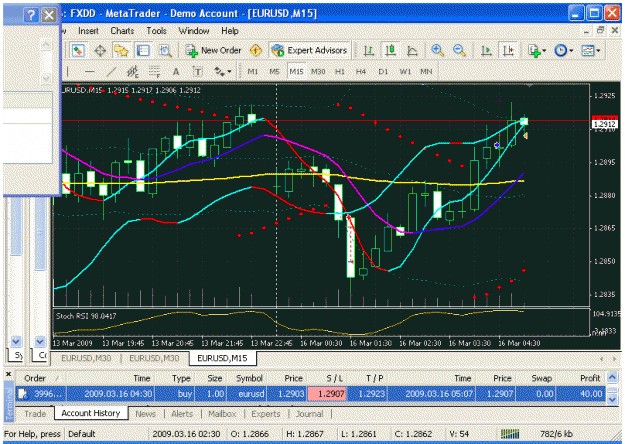Select the equidistant channel tool

(133, 72)
